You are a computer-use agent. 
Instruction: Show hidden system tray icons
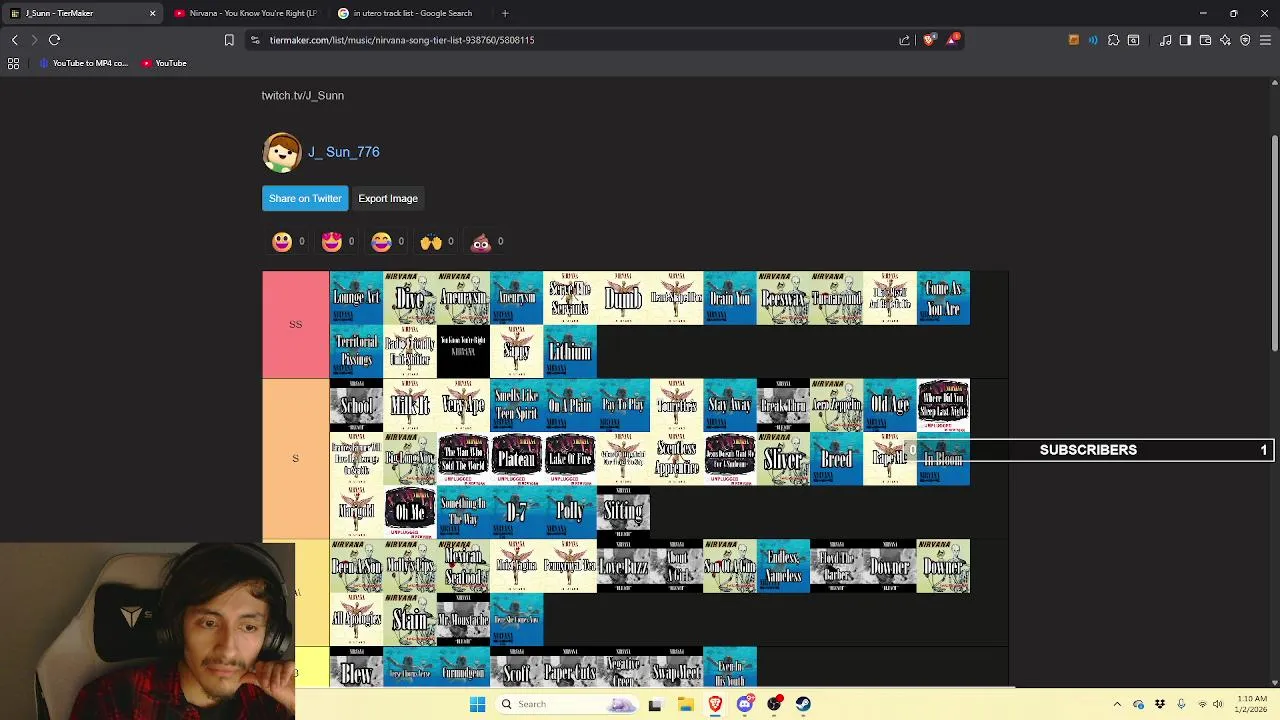1117,704
